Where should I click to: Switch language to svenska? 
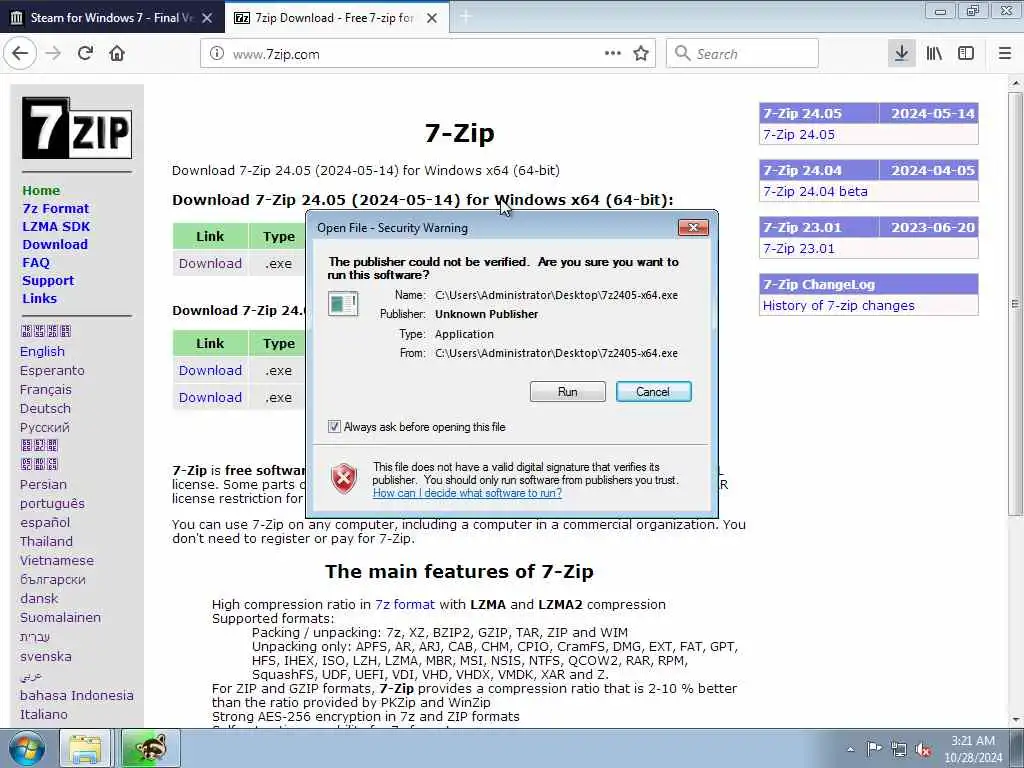coord(46,657)
